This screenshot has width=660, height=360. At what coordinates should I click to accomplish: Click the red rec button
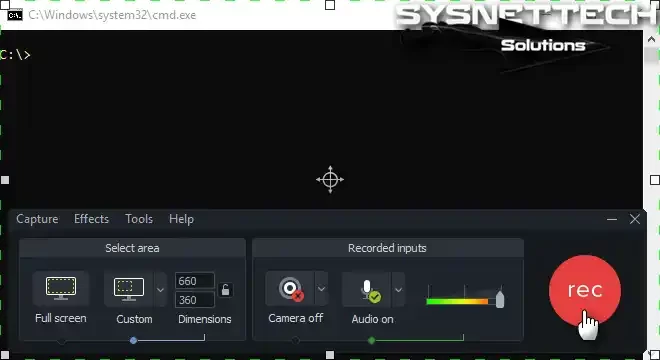pyautogui.click(x=585, y=291)
